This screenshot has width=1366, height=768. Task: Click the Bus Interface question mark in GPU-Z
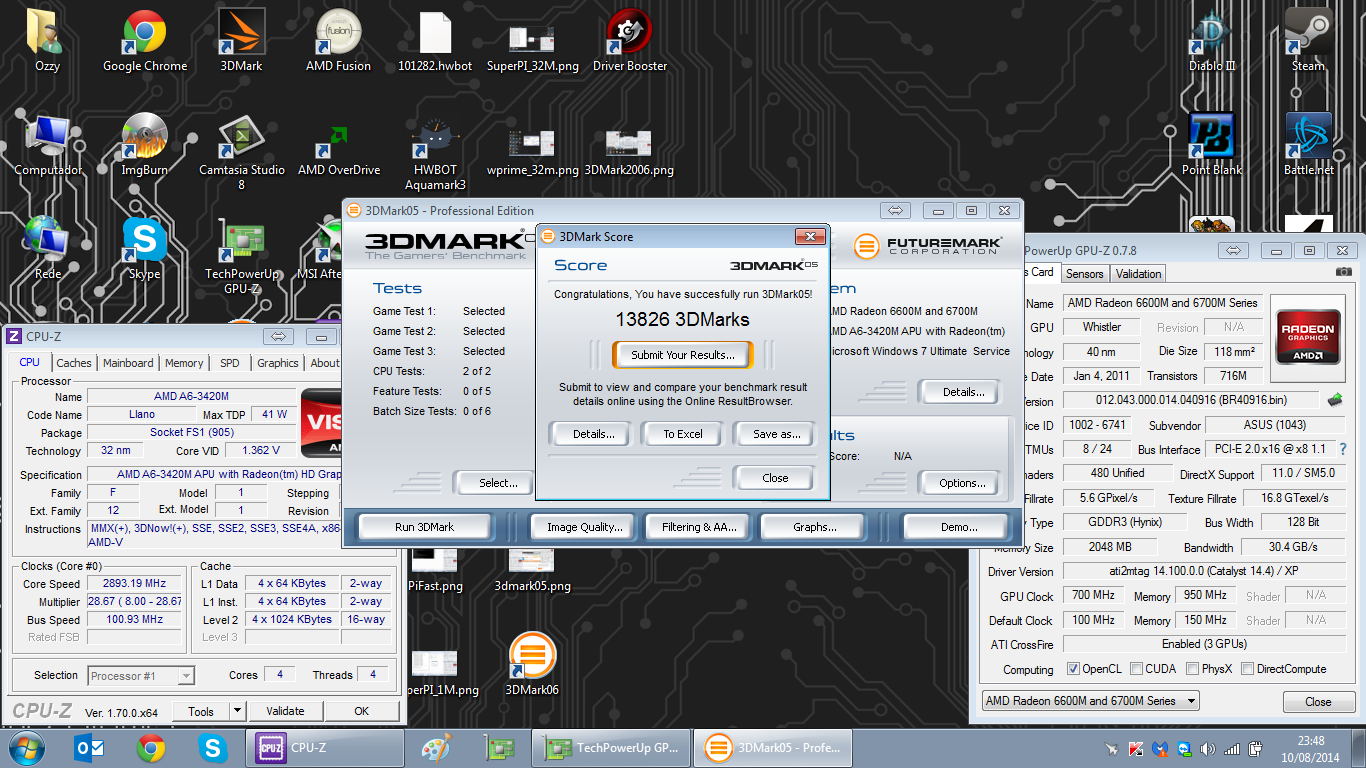[x=1343, y=449]
